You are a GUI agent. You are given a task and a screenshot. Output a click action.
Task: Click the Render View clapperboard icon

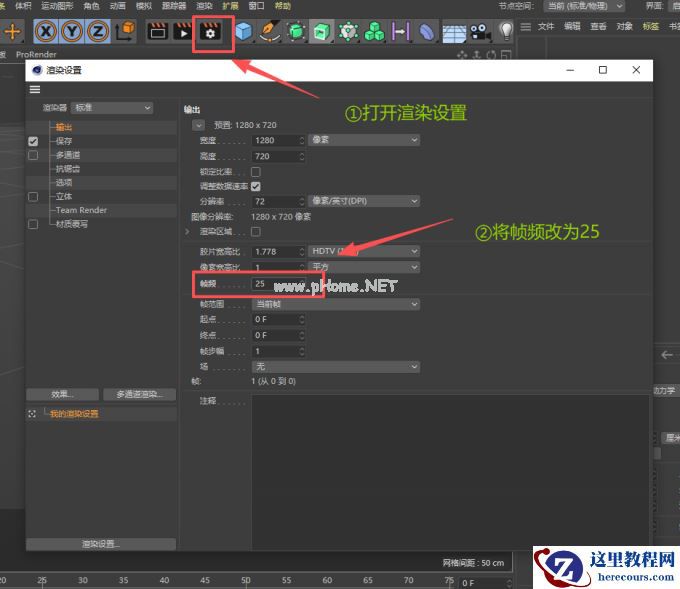[158, 32]
